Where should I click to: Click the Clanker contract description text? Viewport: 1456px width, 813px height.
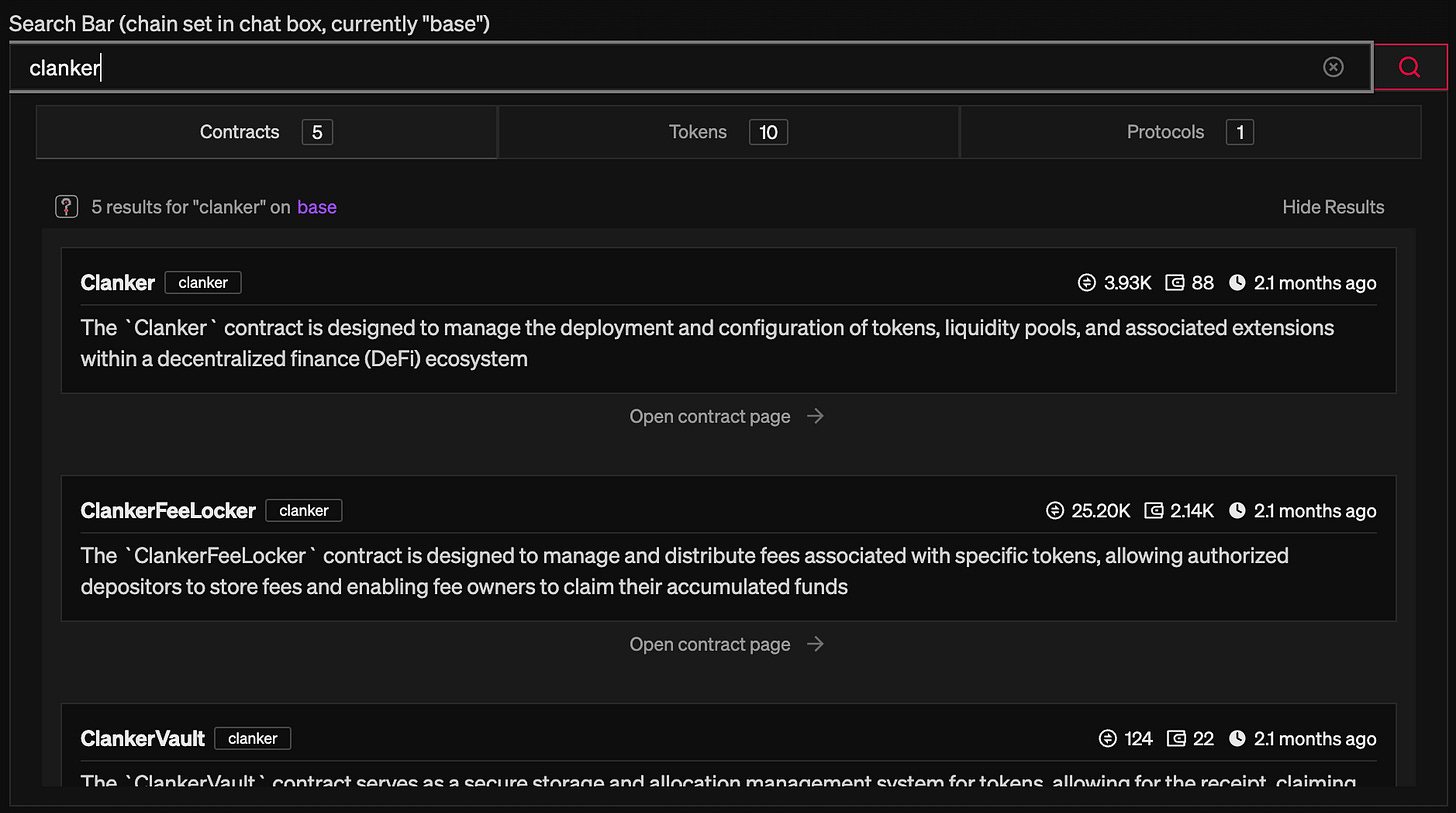click(x=707, y=343)
